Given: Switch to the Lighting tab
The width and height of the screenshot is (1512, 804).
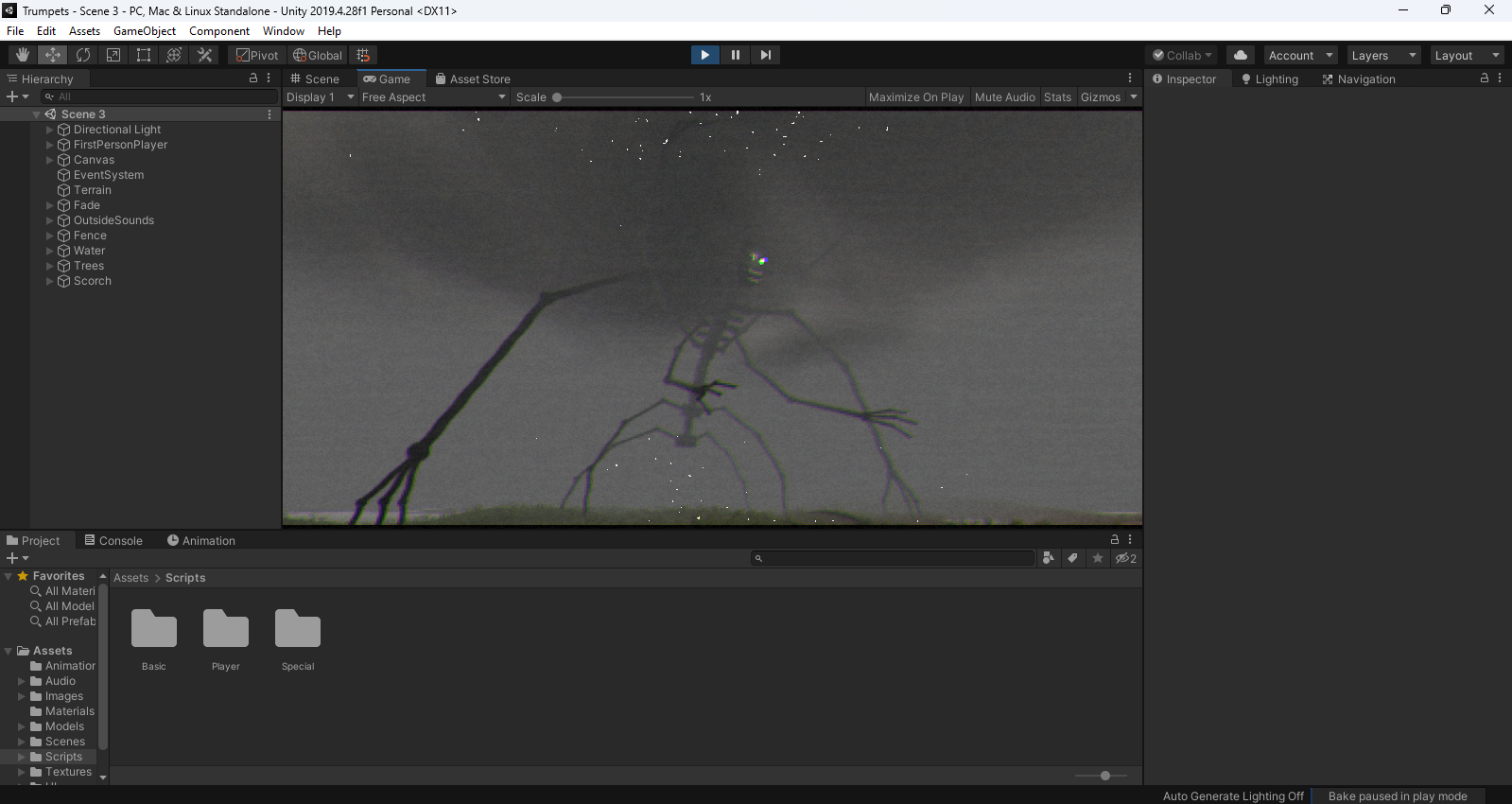Looking at the screenshot, I should tap(1270, 79).
